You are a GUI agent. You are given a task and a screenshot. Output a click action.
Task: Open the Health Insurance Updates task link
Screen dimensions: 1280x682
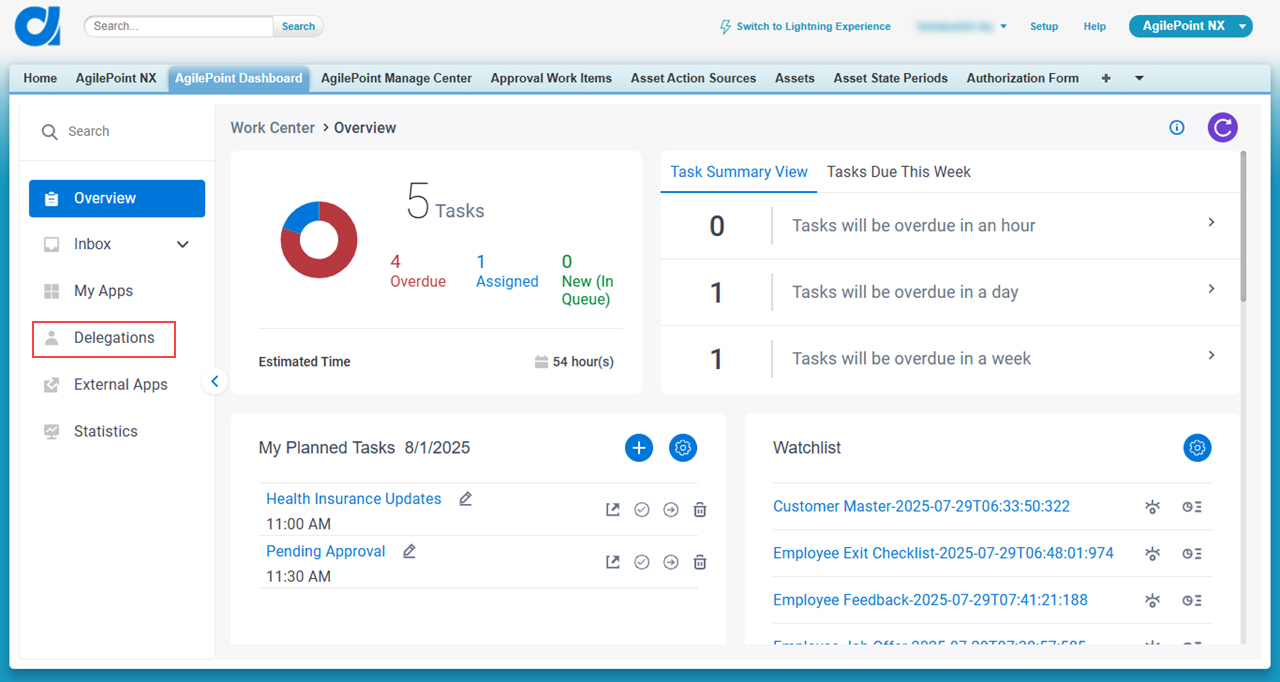pyautogui.click(x=354, y=499)
